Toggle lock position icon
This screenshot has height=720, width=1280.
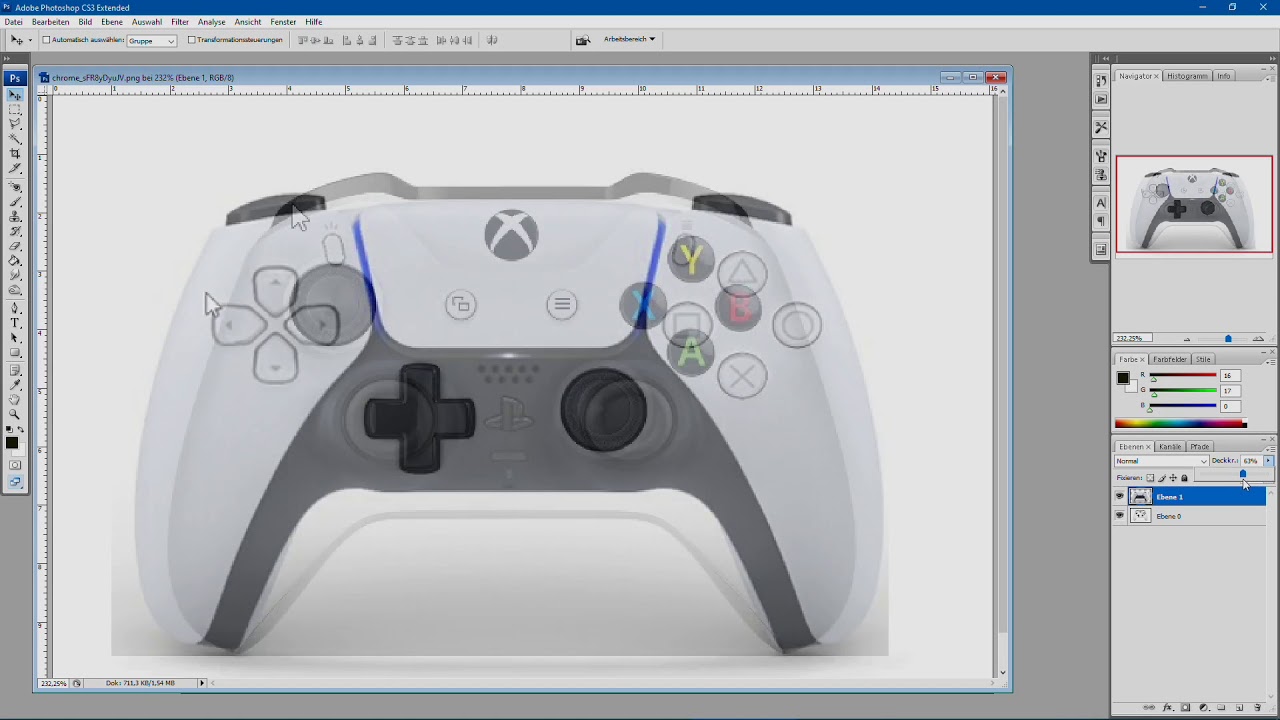1173,478
